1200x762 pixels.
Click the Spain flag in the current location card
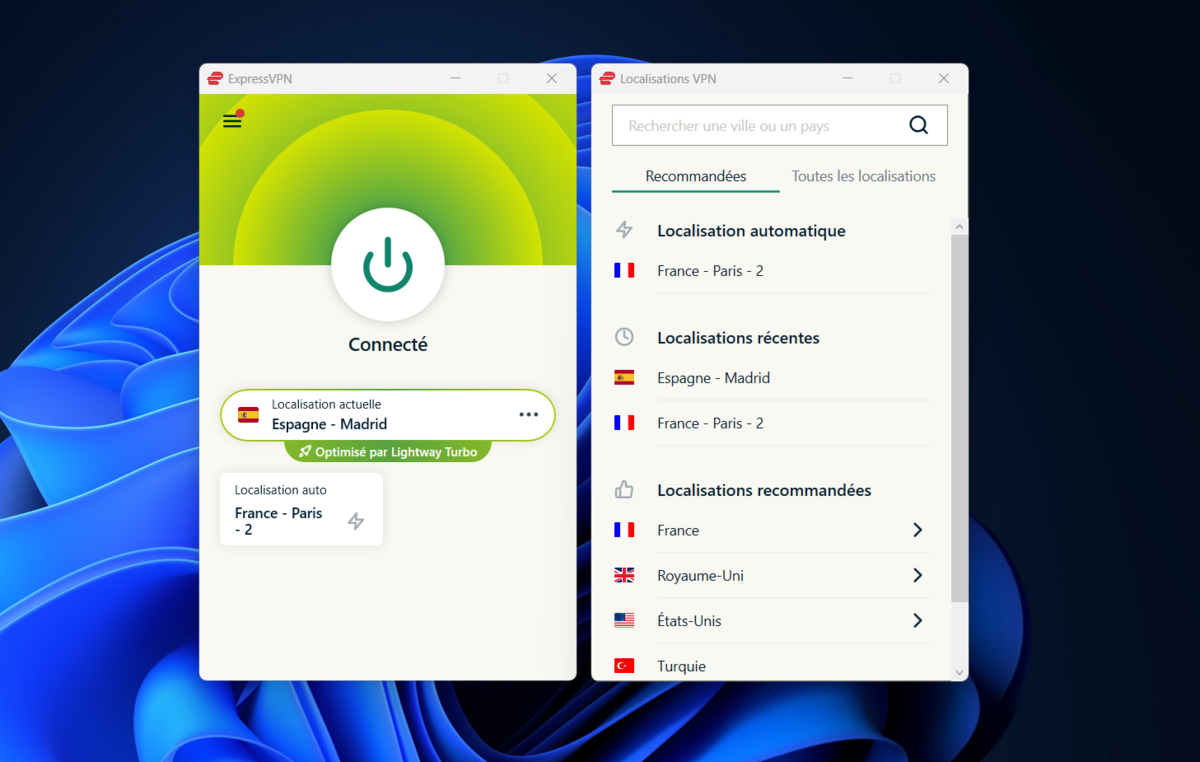(x=248, y=414)
